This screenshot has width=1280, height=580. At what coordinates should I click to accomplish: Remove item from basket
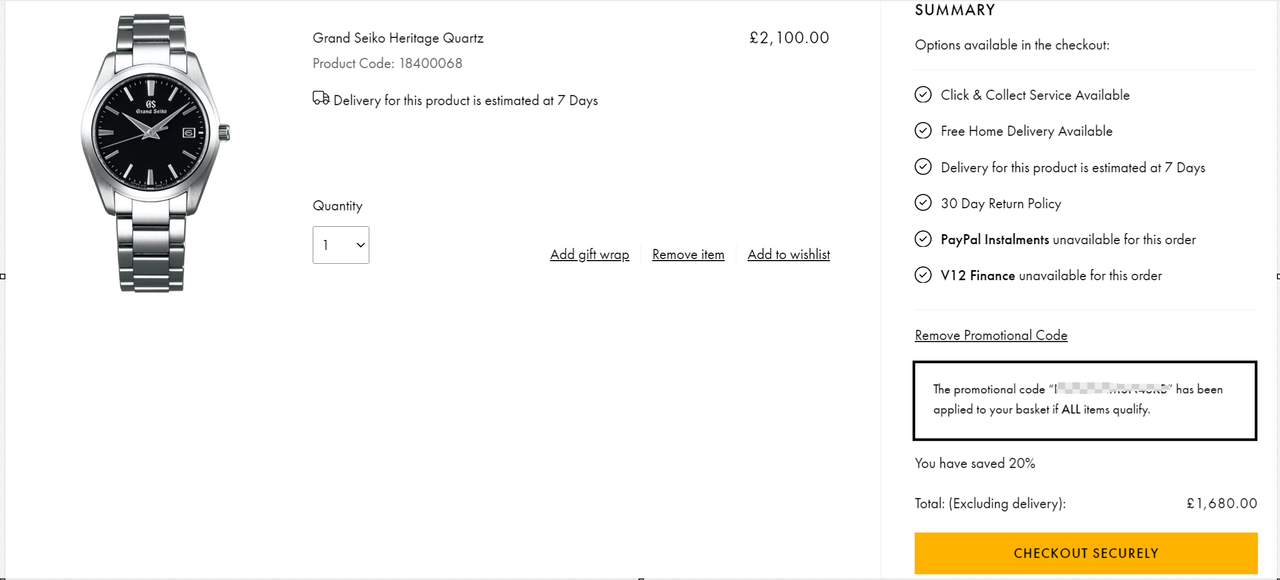pyautogui.click(x=688, y=254)
